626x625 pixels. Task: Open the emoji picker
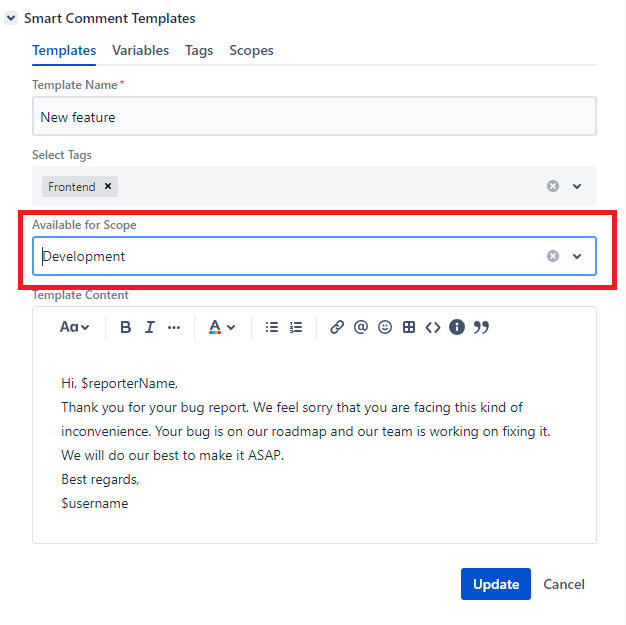point(385,327)
